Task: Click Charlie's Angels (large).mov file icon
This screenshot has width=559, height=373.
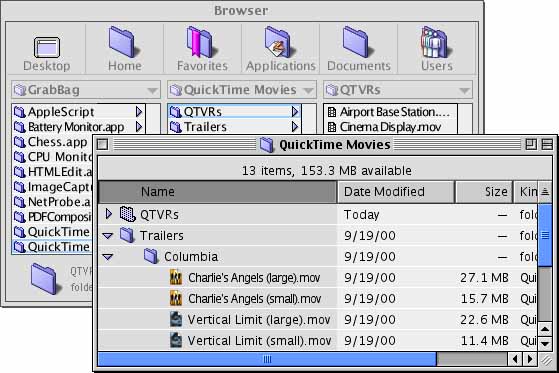Action: pyautogui.click(x=176, y=277)
